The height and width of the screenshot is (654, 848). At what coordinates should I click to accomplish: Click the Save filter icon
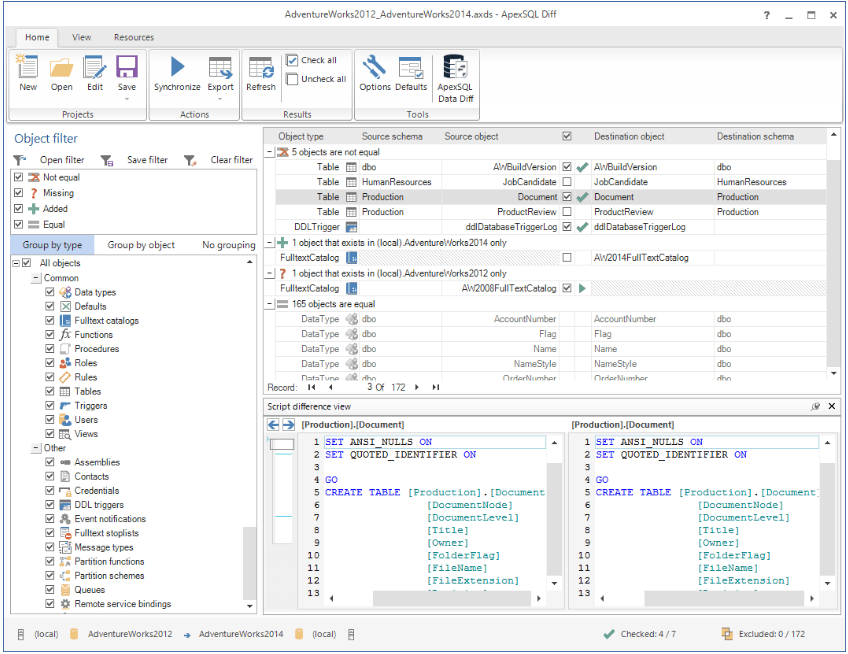pyautogui.click(x=107, y=160)
